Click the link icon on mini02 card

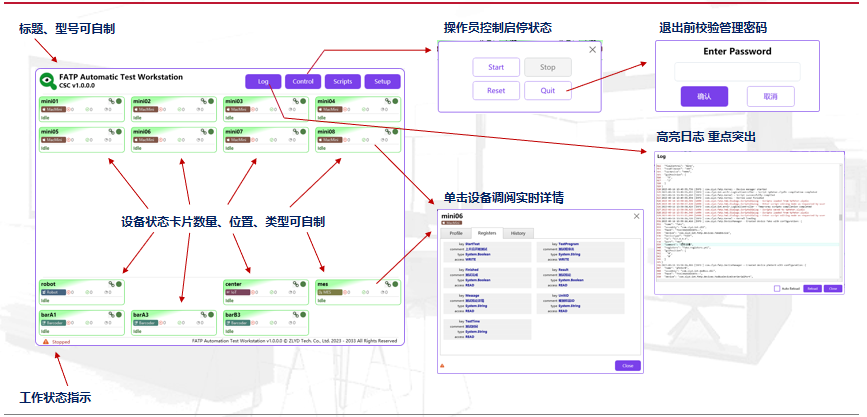pos(203,101)
